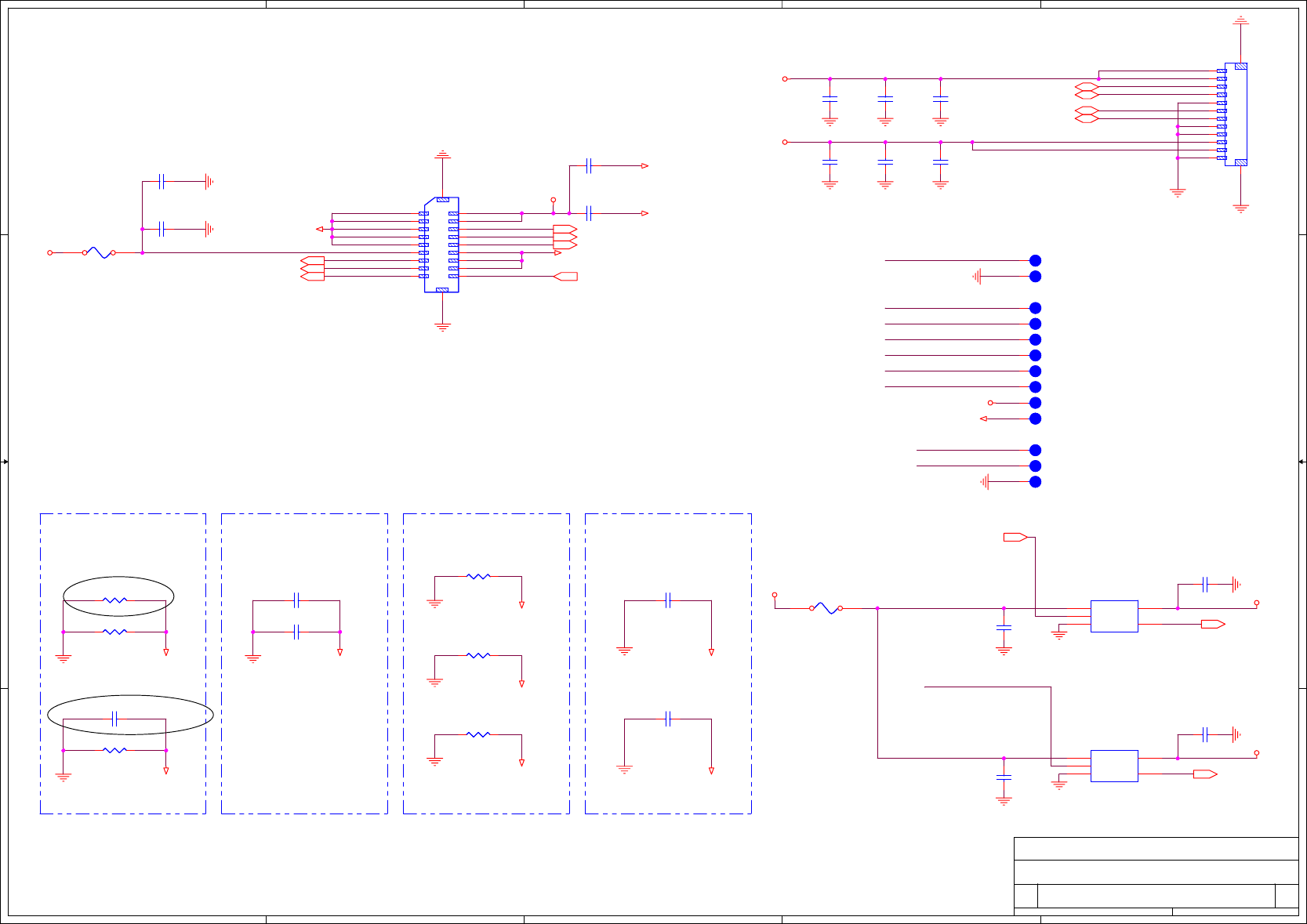Select the blue chamfered-corner IC body
This screenshot has height=924, width=1307.
click(441, 245)
